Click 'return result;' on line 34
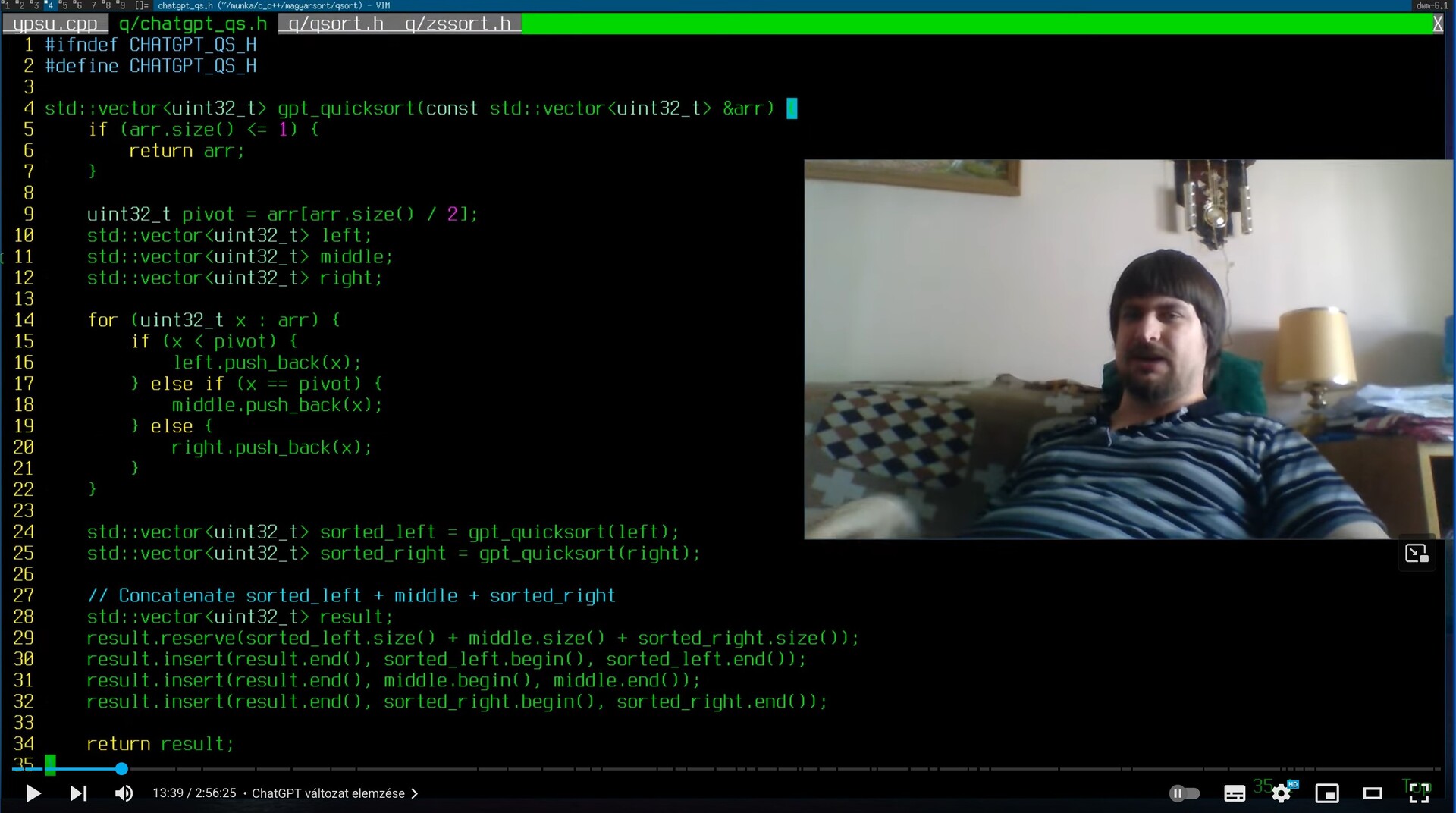The height and width of the screenshot is (813, 1456). (161, 744)
